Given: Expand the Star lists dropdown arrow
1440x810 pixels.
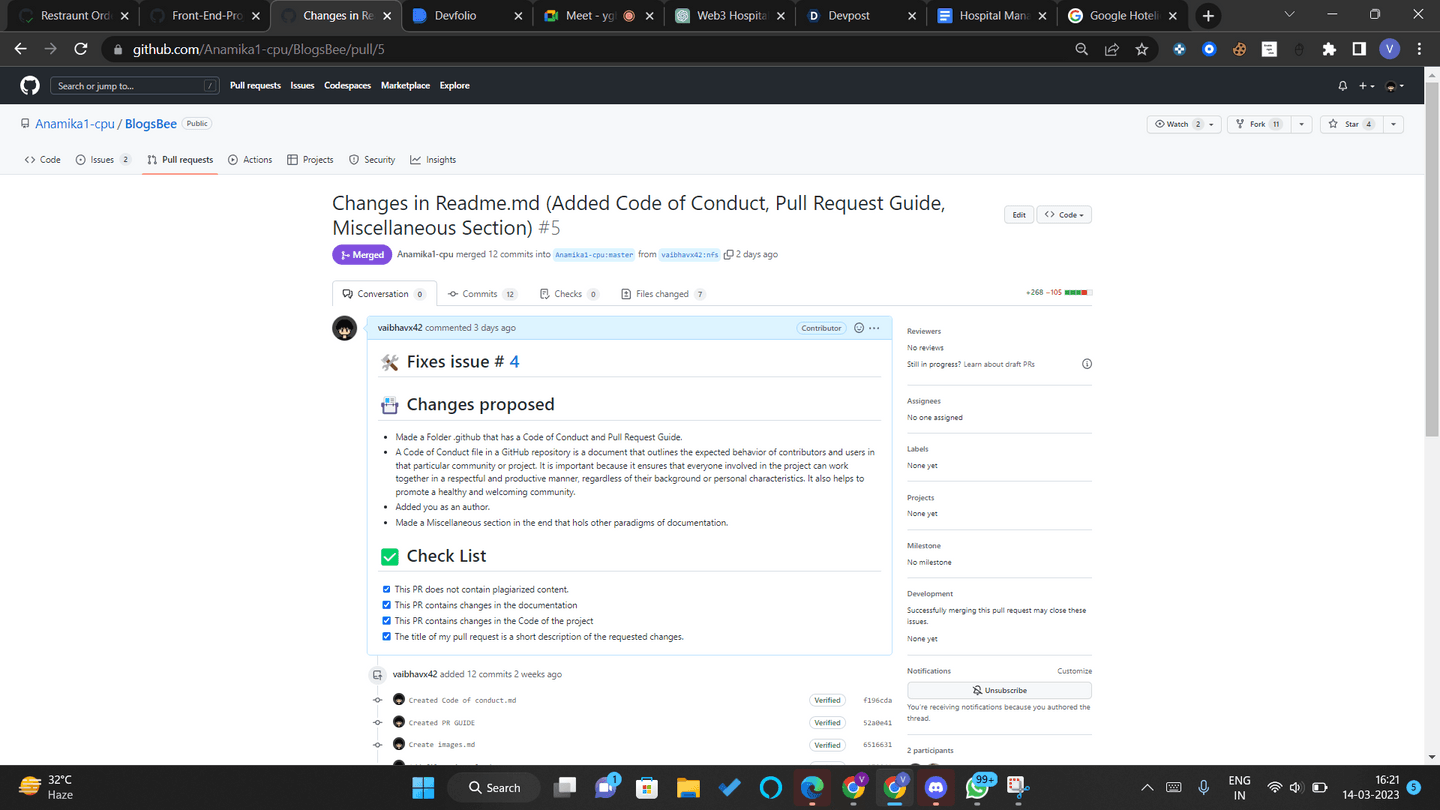Looking at the screenshot, I should coord(1393,124).
